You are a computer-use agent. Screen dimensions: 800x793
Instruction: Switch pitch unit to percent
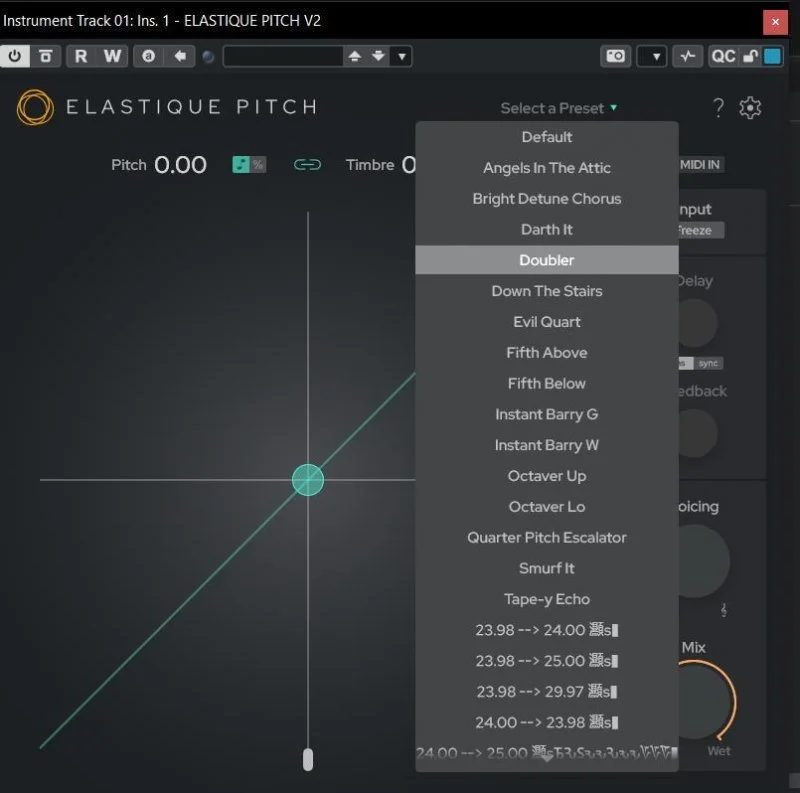(258, 164)
